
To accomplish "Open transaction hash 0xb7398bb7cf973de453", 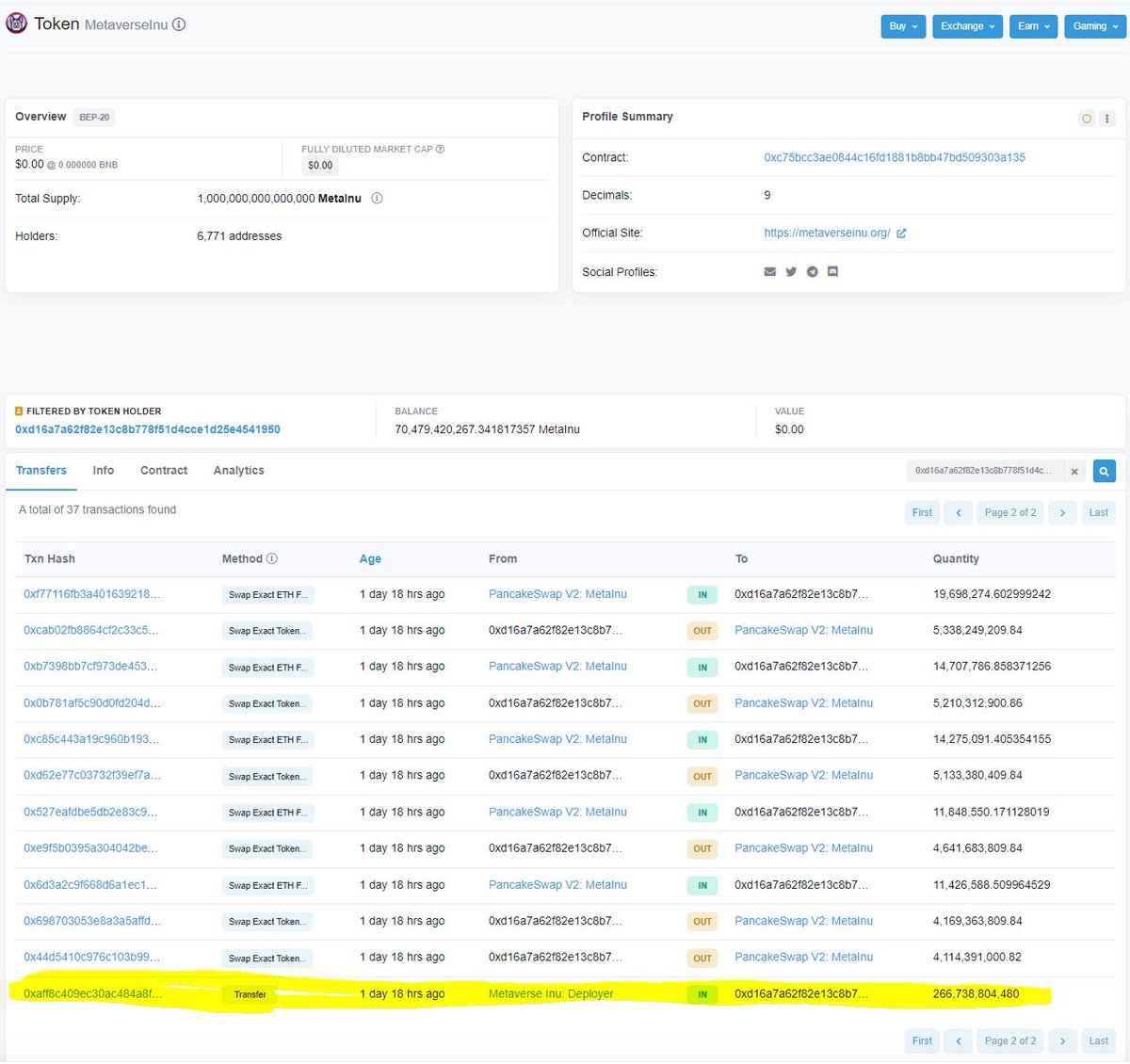I will pos(90,667).
